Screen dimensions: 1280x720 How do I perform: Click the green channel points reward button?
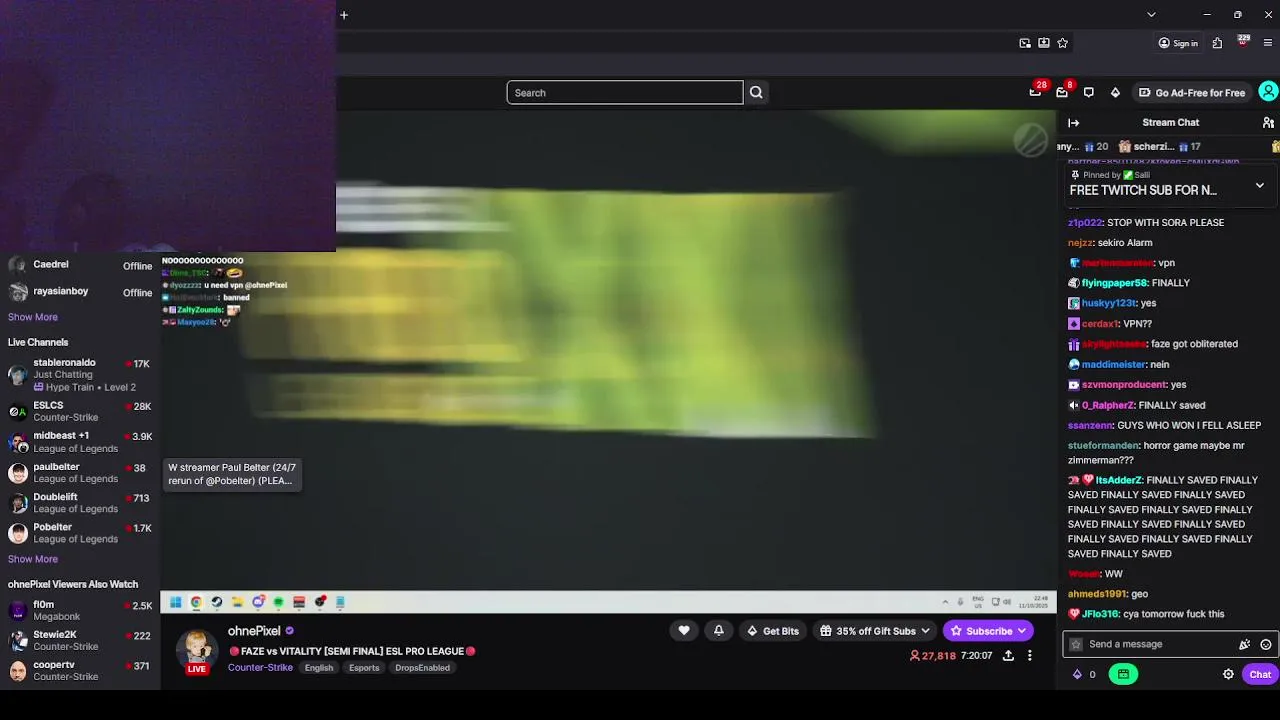click(1123, 674)
